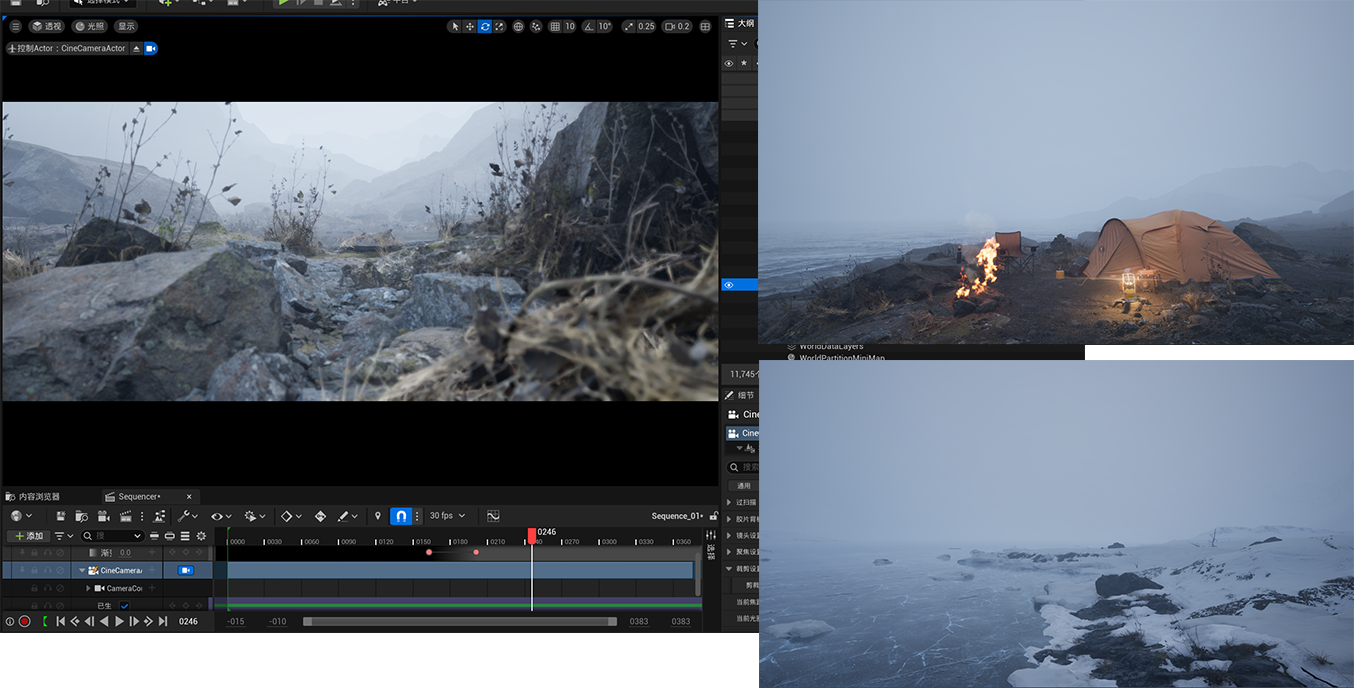Toggle grid snapping in viewport toolbar
Screen dimensions: 1354x688
click(555, 26)
